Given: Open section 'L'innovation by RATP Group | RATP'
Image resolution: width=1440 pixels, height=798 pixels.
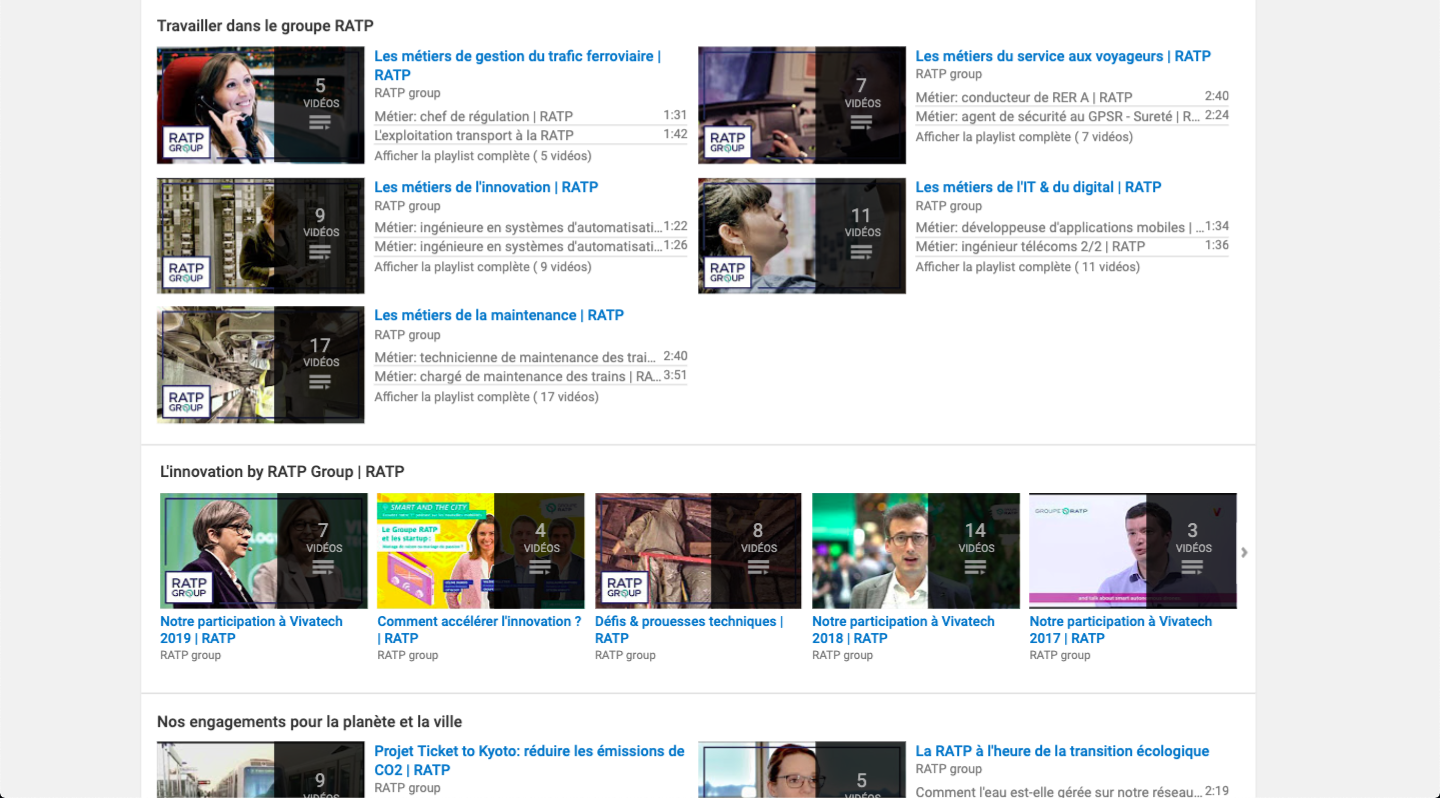Looking at the screenshot, I should (x=282, y=472).
